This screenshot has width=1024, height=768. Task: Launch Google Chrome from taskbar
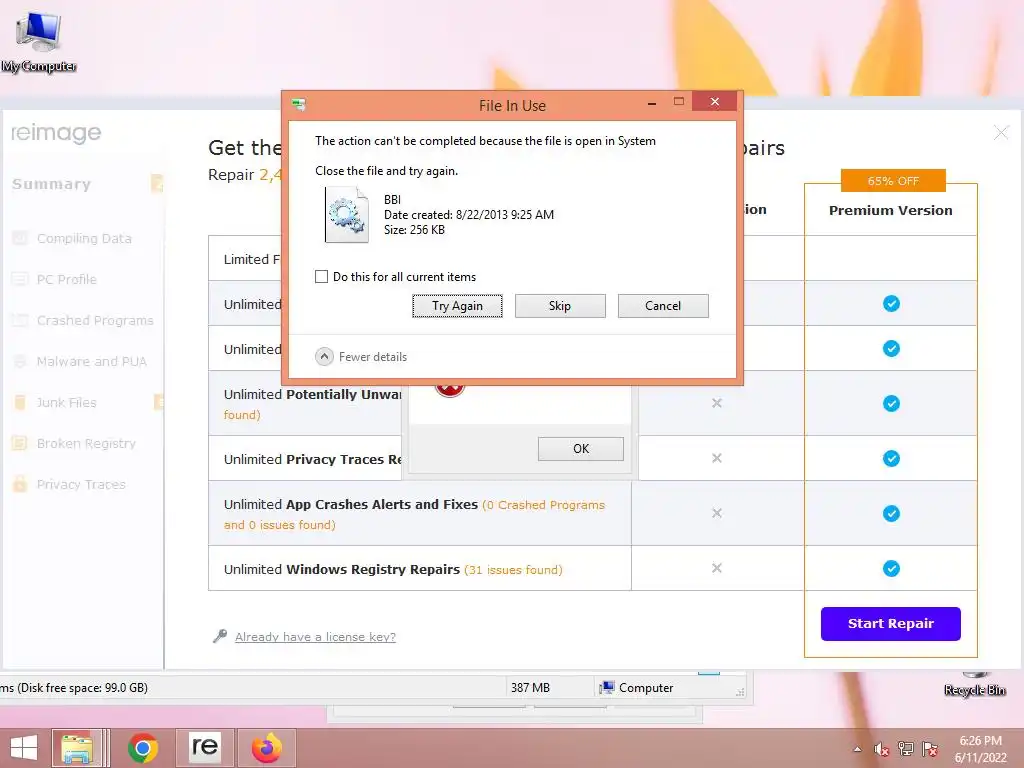pos(142,748)
